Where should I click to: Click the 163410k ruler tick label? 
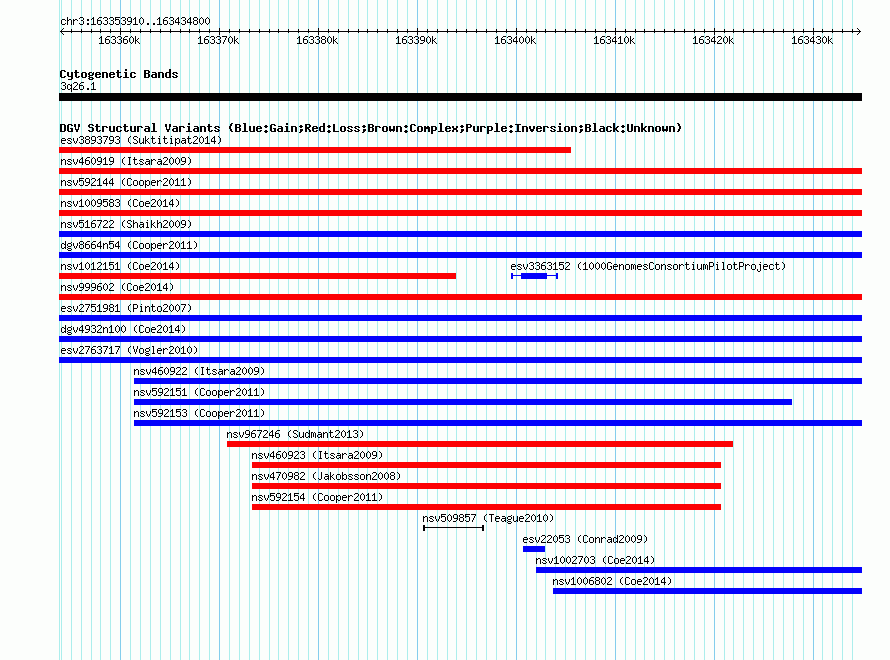(x=614, y=40)
